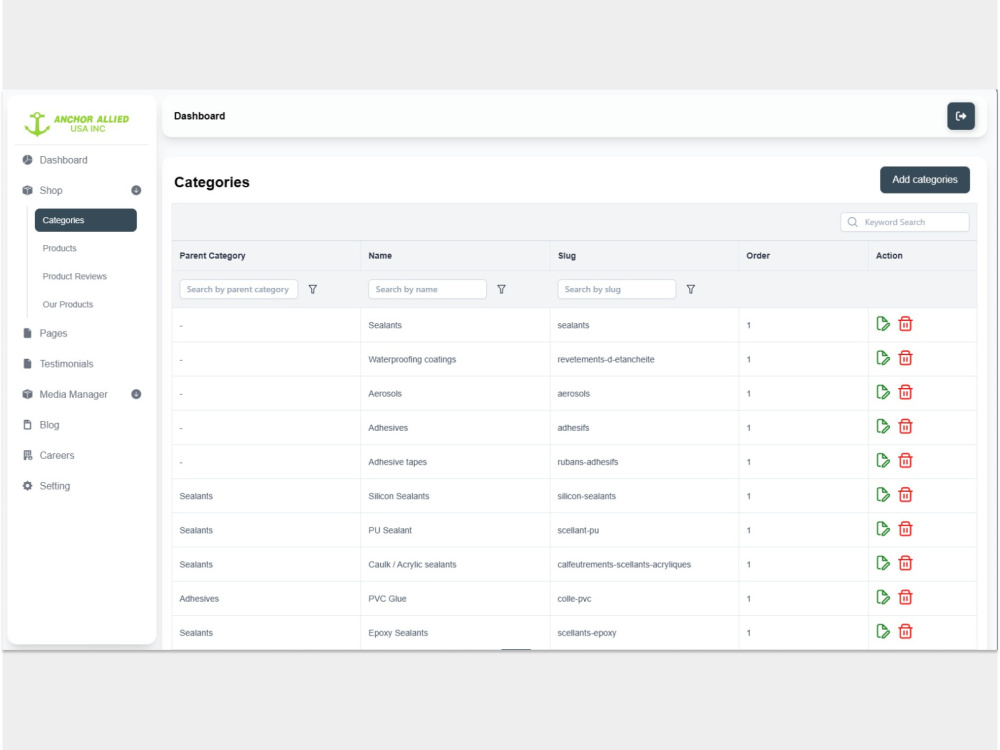The height and width of the screenshot is (750, 1000).
Task: Collapse the Shop menu arrow
Action: pos(136,190)
